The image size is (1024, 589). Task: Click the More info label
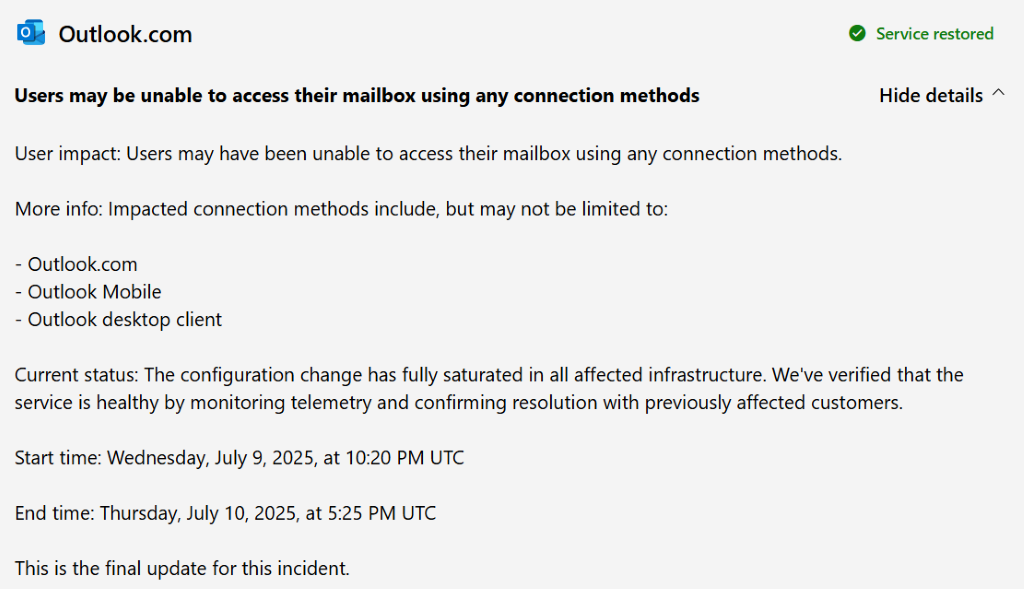58,209
